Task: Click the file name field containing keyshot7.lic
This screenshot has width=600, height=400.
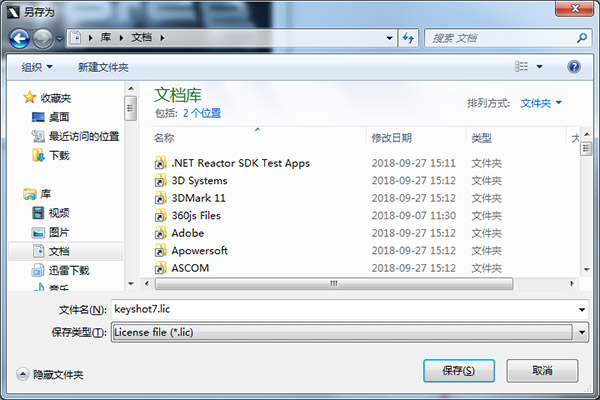Action: pyautogui.click(x=340, y=310)
